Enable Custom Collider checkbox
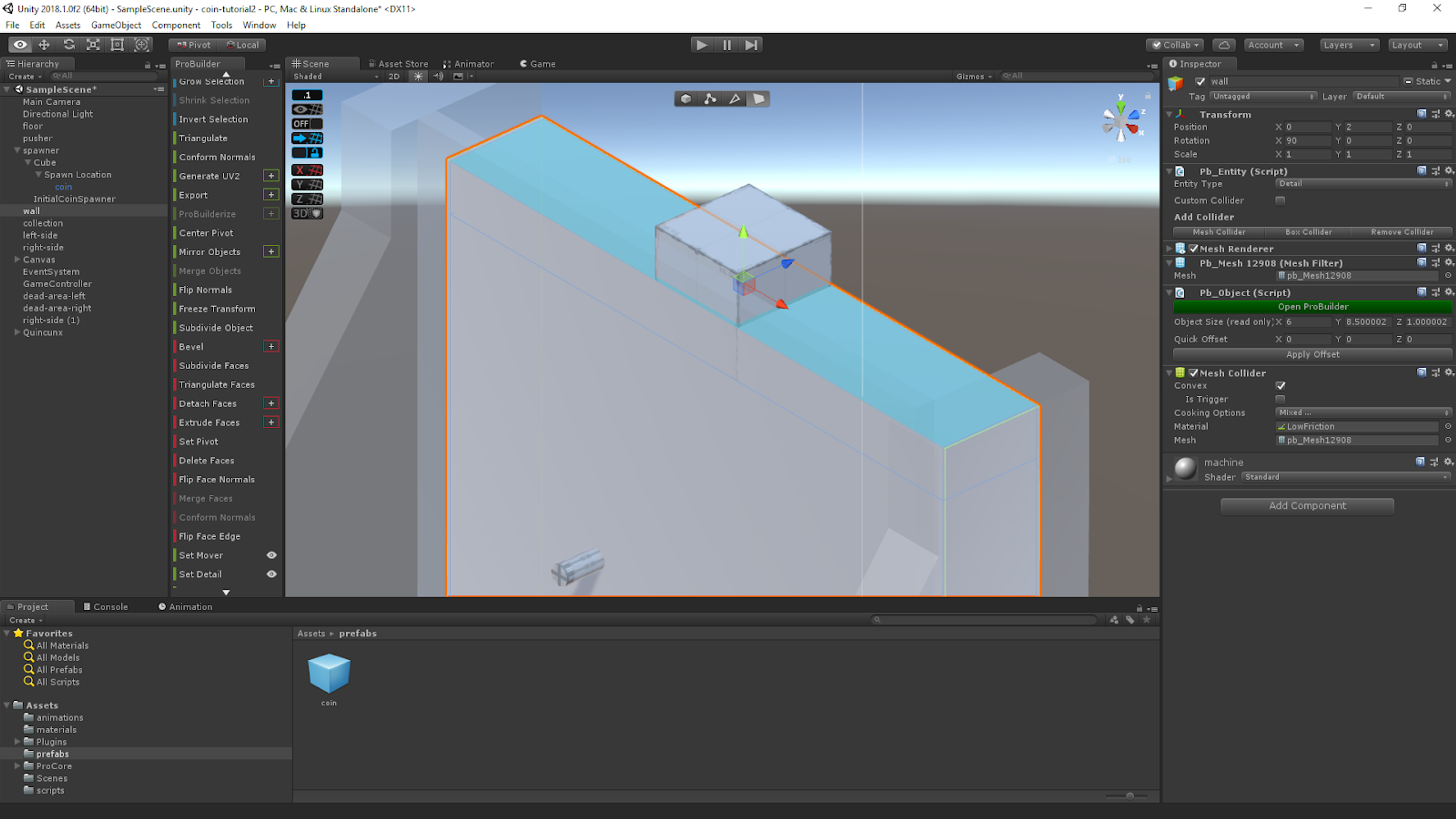 click(x=1280, y=200)
